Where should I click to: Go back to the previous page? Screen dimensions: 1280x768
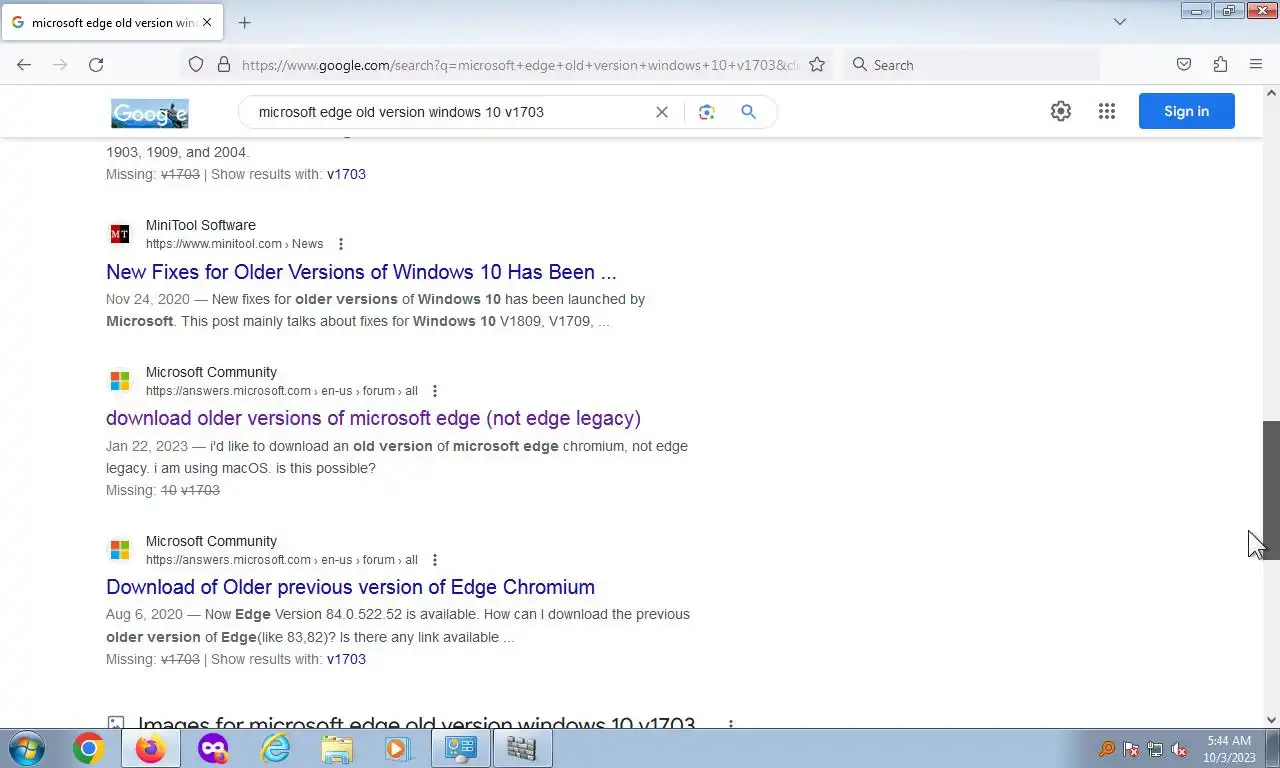[x=24, y=65]
